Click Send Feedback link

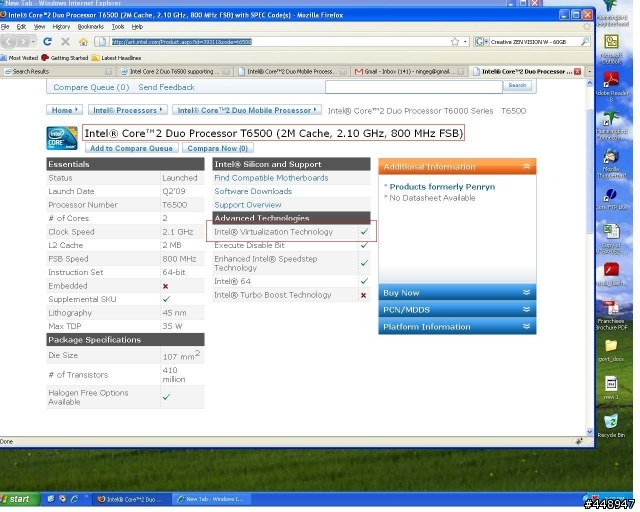pos(166,87)
